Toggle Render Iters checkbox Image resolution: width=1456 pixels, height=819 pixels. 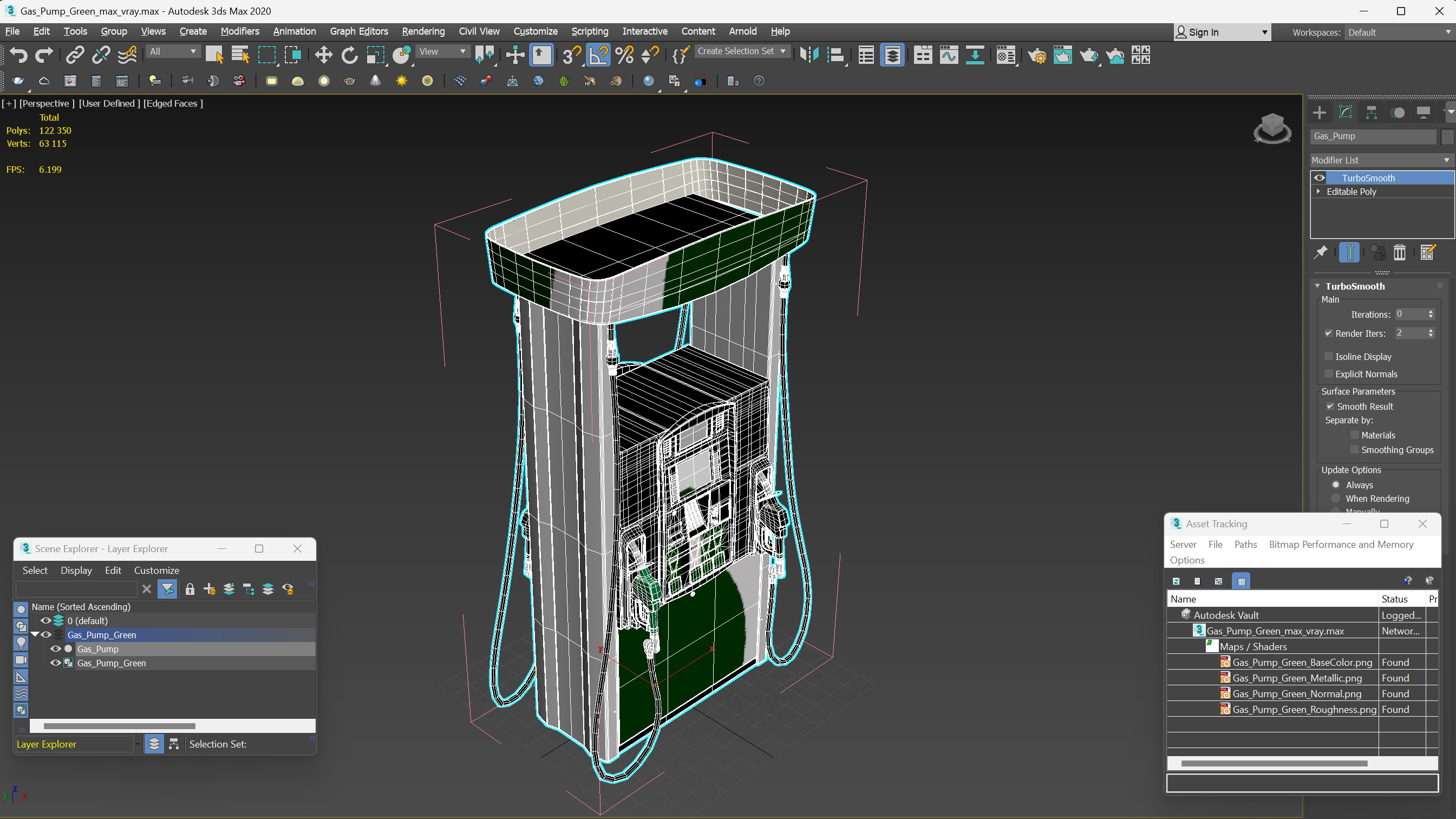tap(1329, 333)
